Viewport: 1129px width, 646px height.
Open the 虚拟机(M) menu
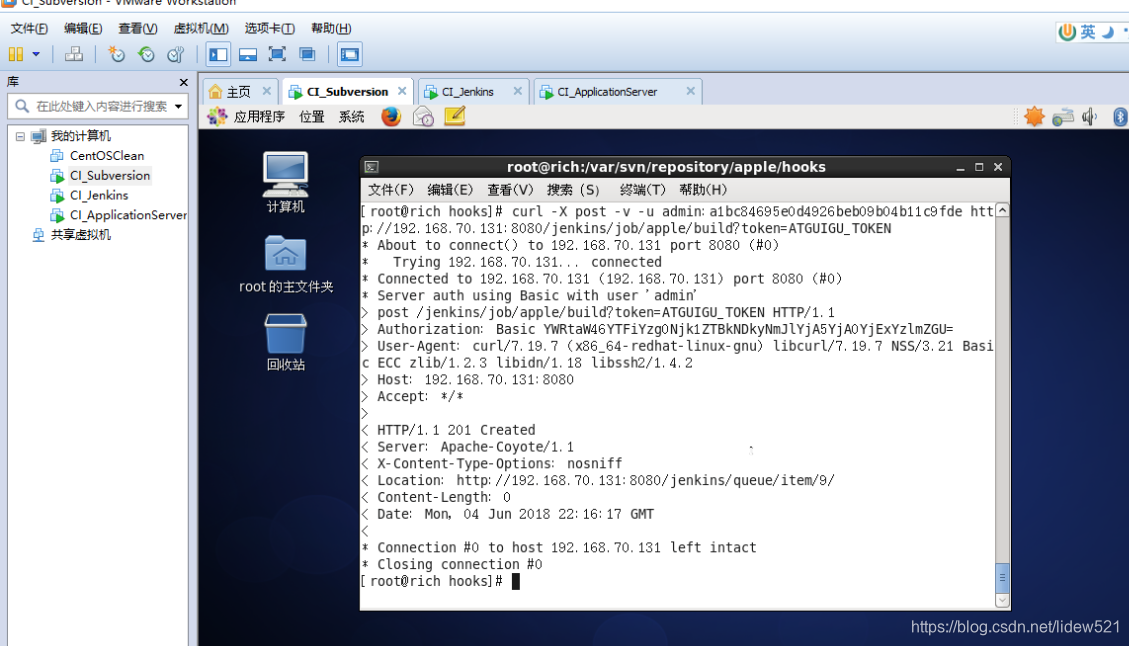click(201, 28)
